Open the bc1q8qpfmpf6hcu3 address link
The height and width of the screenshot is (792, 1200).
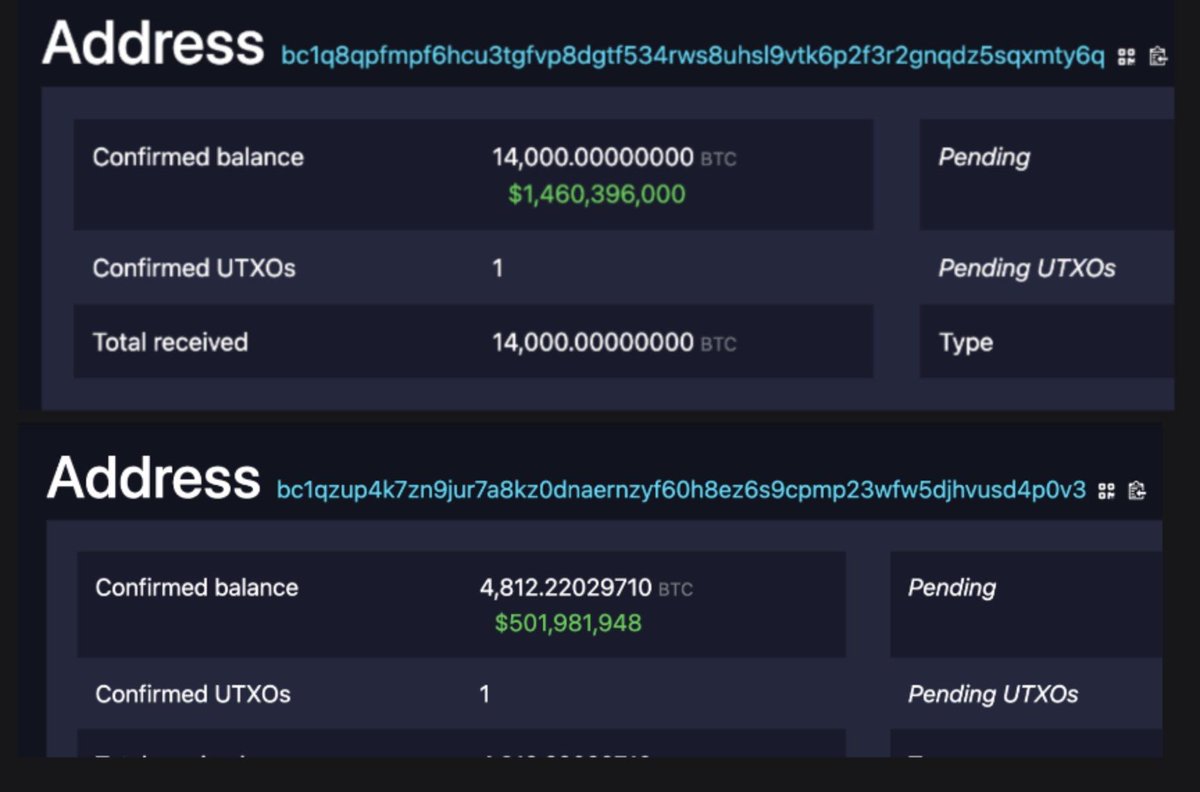coord(693,57)
